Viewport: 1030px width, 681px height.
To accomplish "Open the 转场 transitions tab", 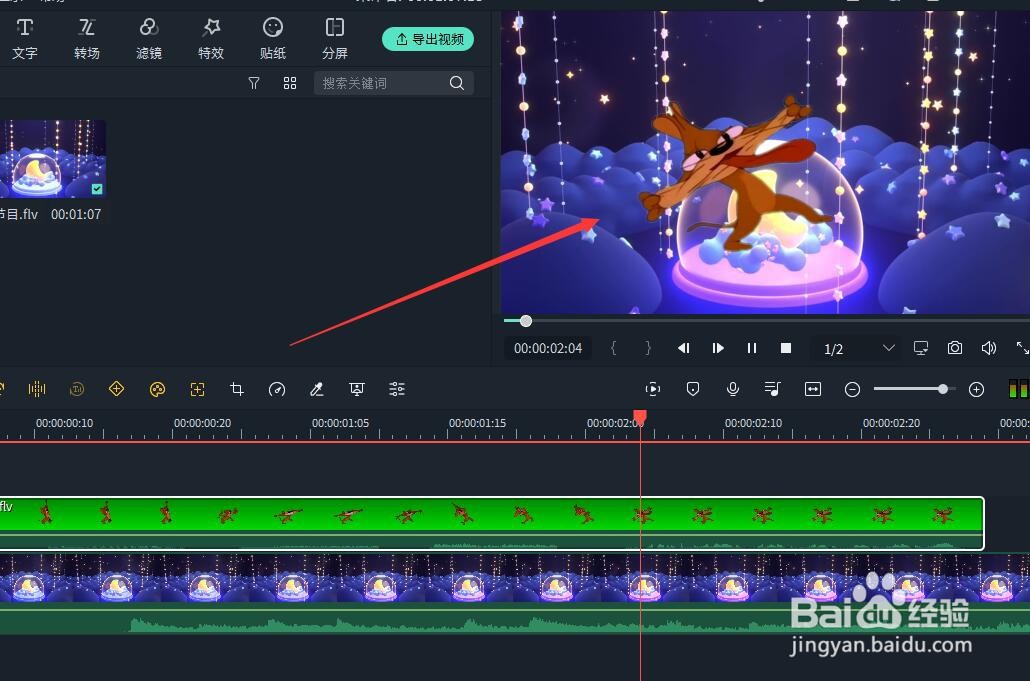I will tap(87, 39).
